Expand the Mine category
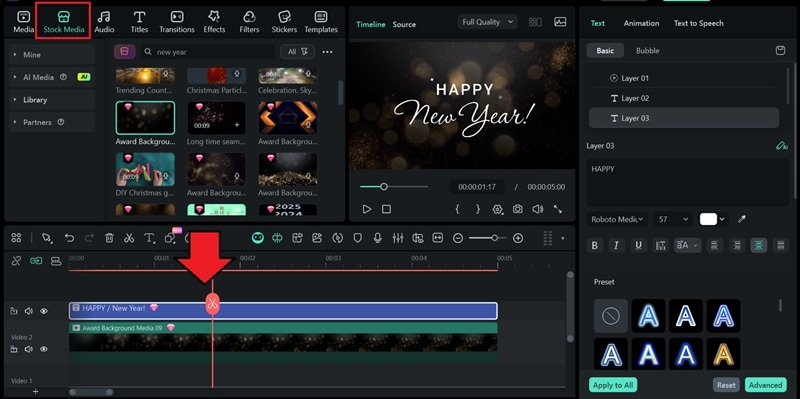 [52, 55]
